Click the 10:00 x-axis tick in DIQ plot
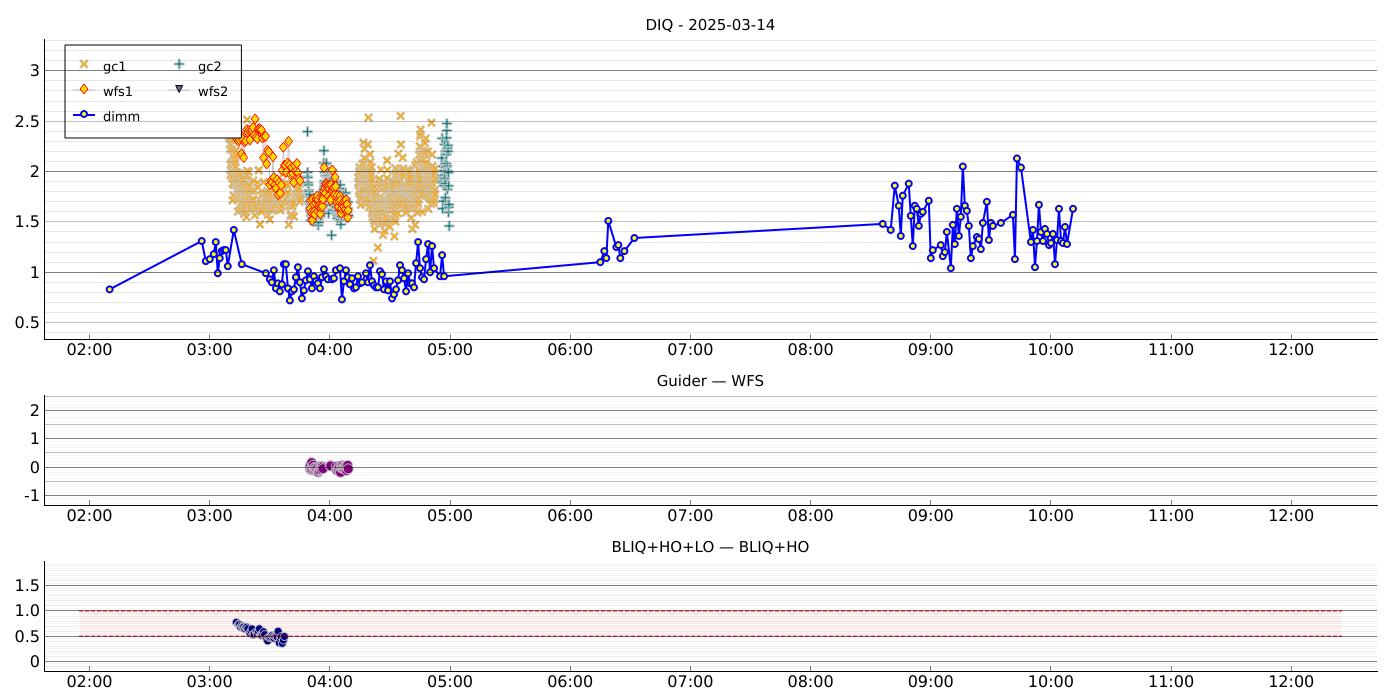 coord(1051,350)
